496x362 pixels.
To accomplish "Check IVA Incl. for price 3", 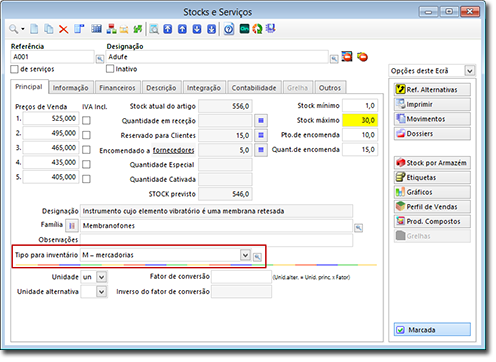I will click(86, 150).
